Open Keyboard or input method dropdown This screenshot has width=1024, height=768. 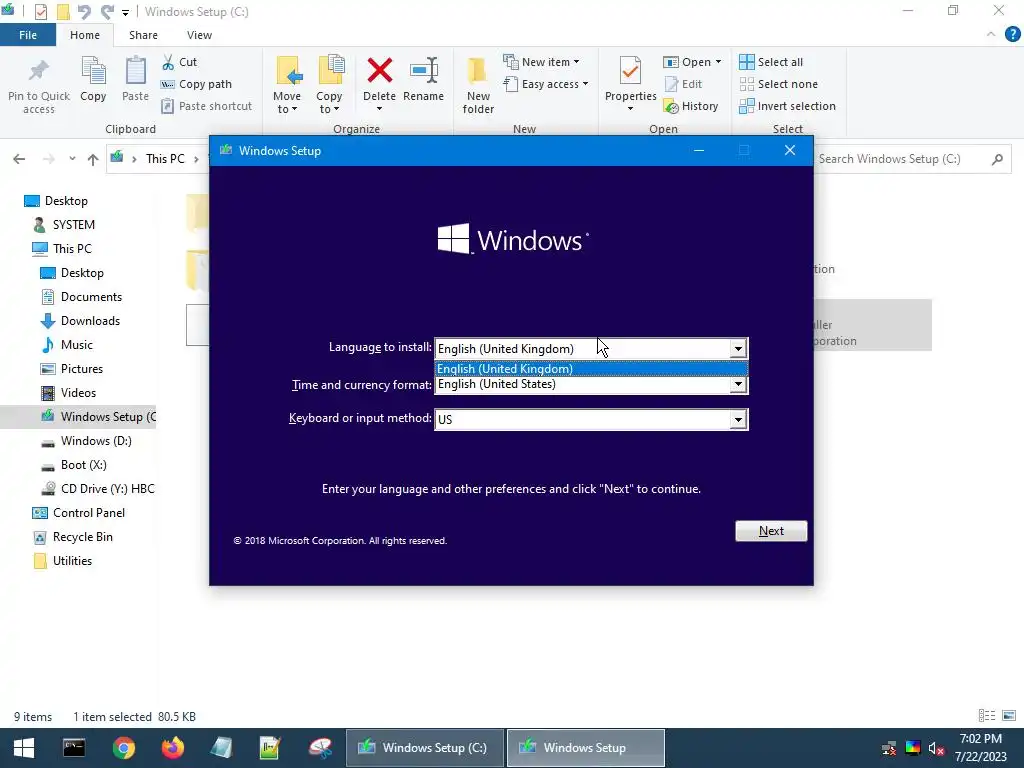point(738,419)
